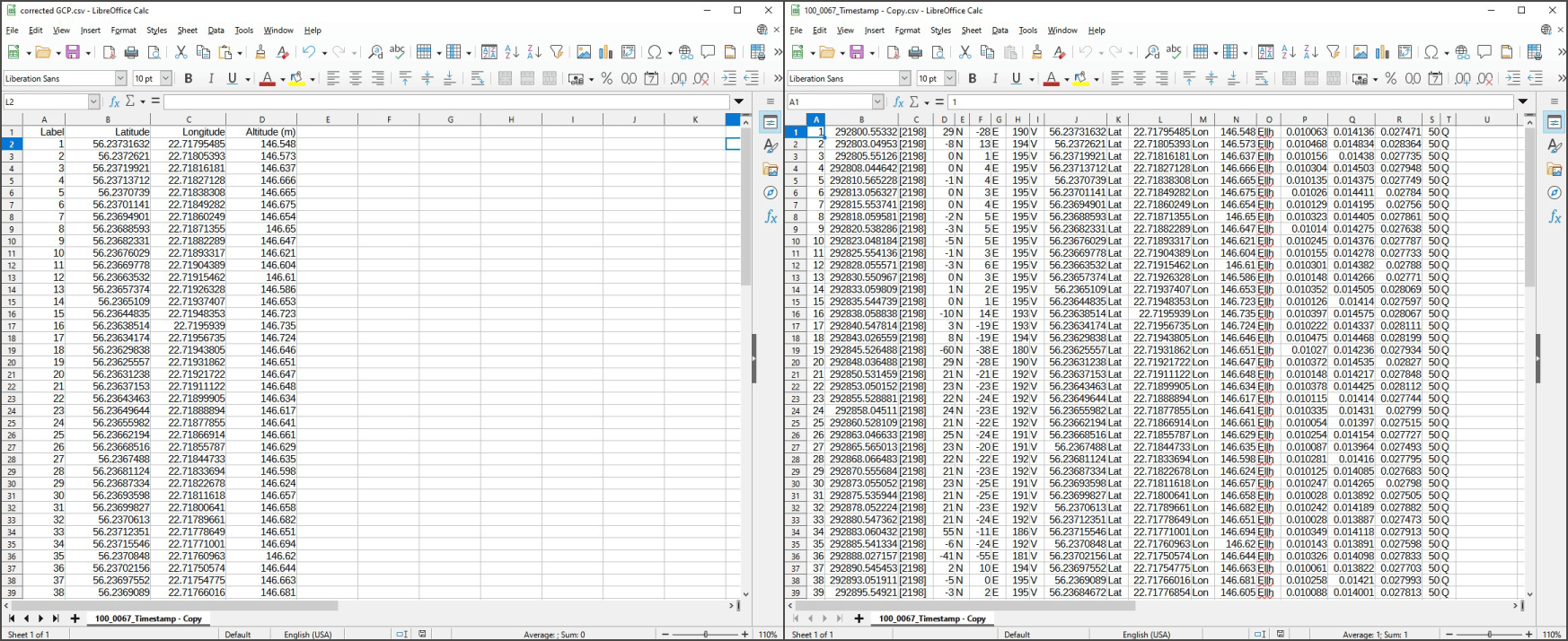Screen dimensions: 1568x641
Task: Sort ascending in corrected GCP.csv window
Action: click(512, 52)
